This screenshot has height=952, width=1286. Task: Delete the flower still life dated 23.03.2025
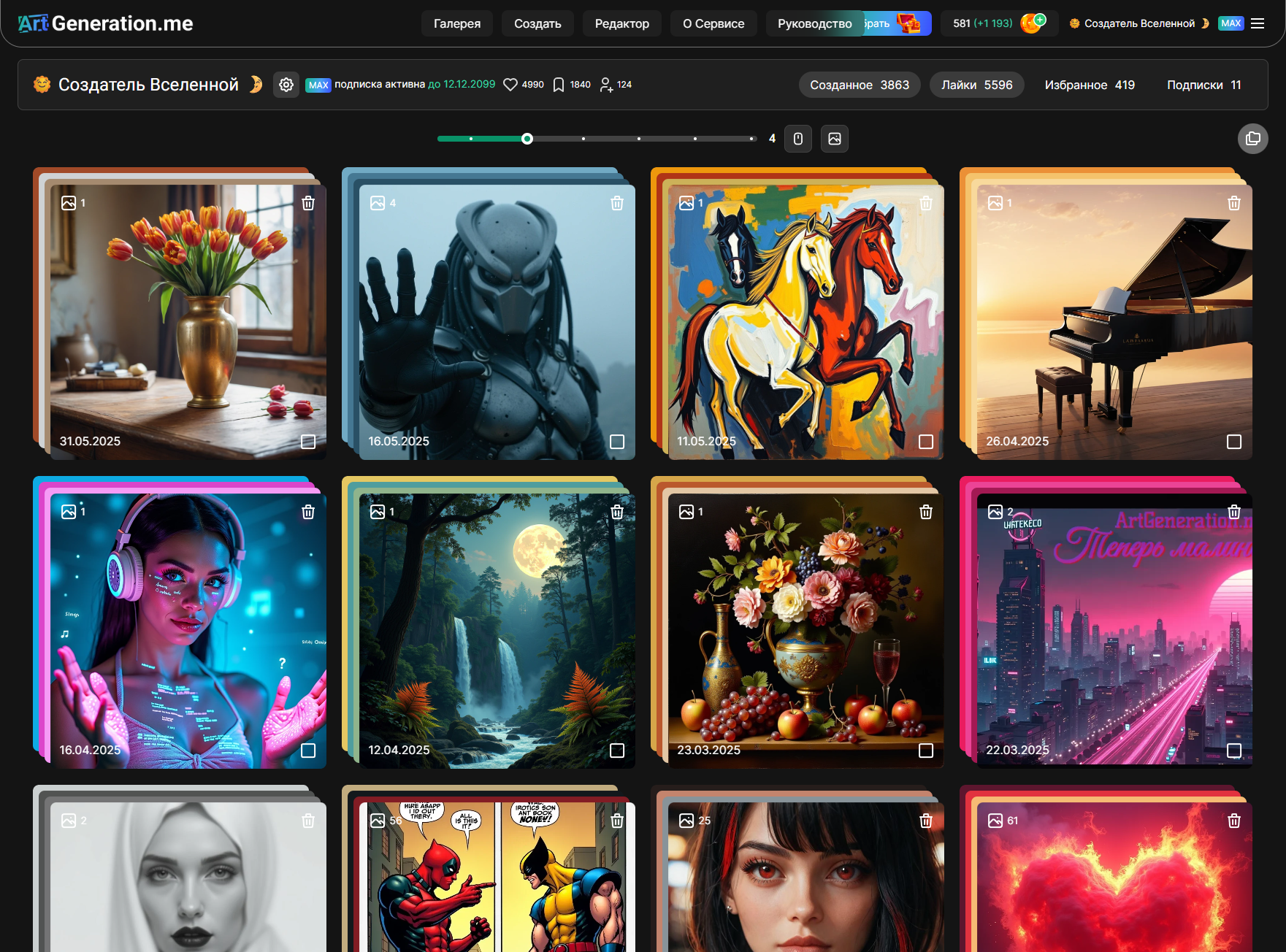pos(926,512)
